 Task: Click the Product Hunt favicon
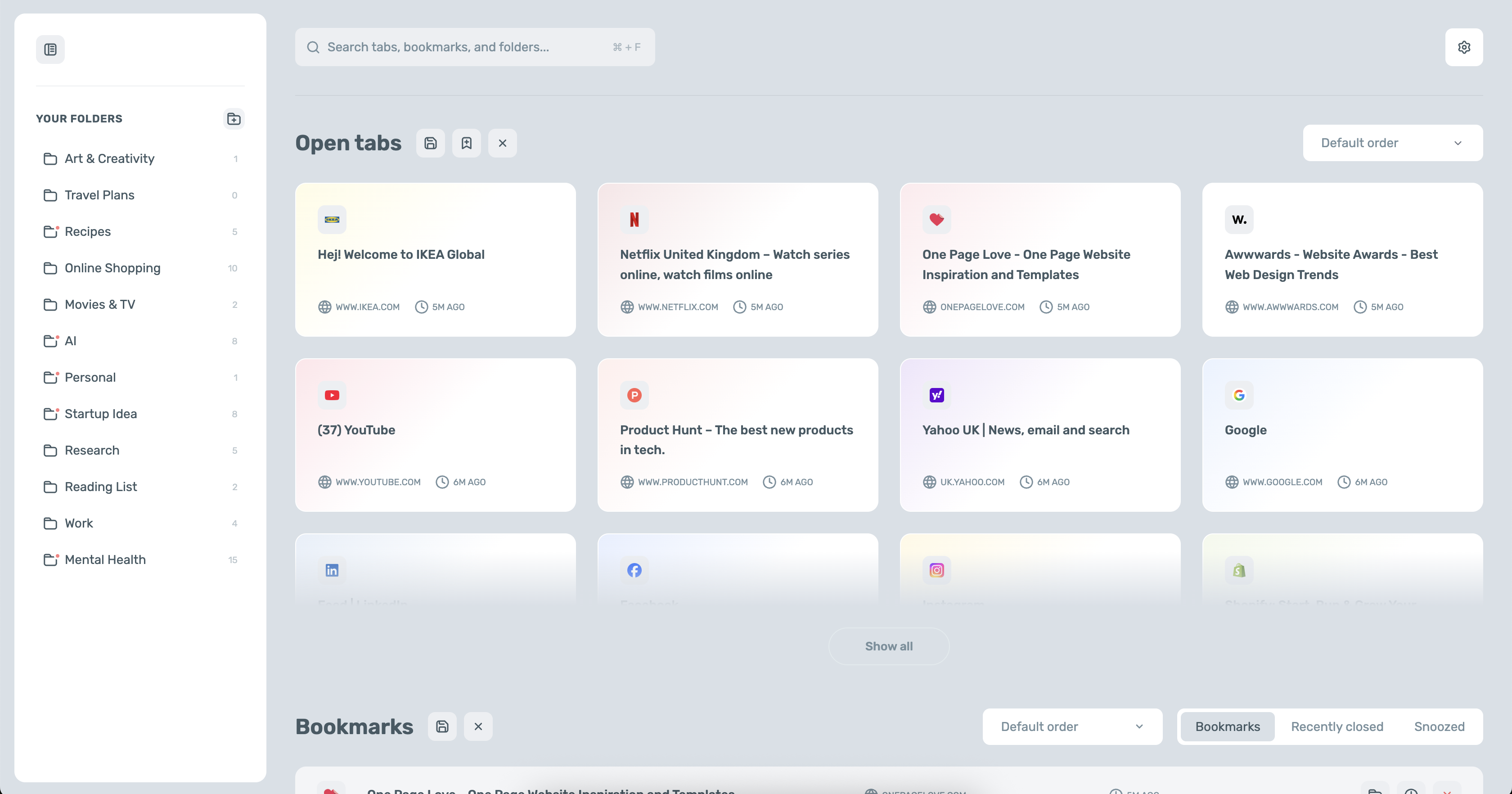click(634, 395)
